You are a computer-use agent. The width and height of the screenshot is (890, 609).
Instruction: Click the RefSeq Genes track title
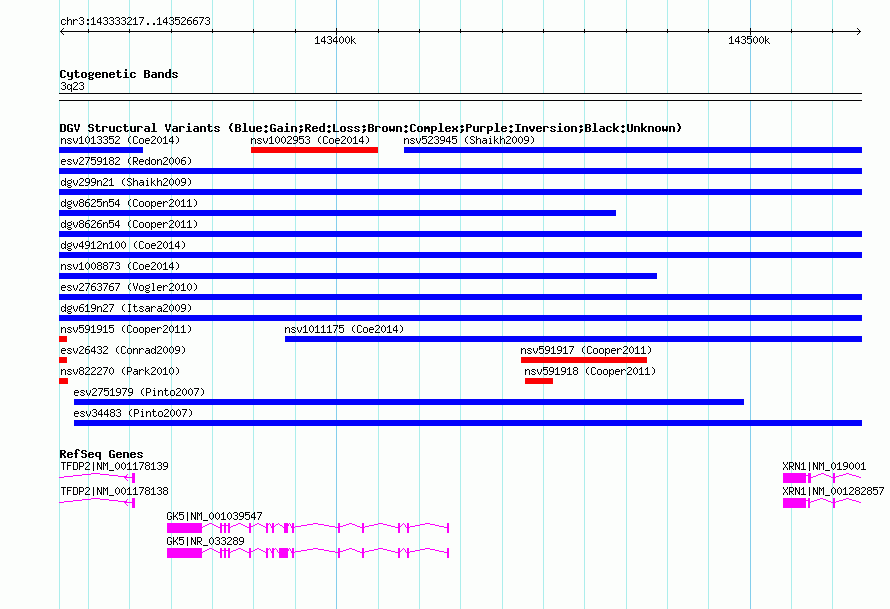[x=101, y=454]
